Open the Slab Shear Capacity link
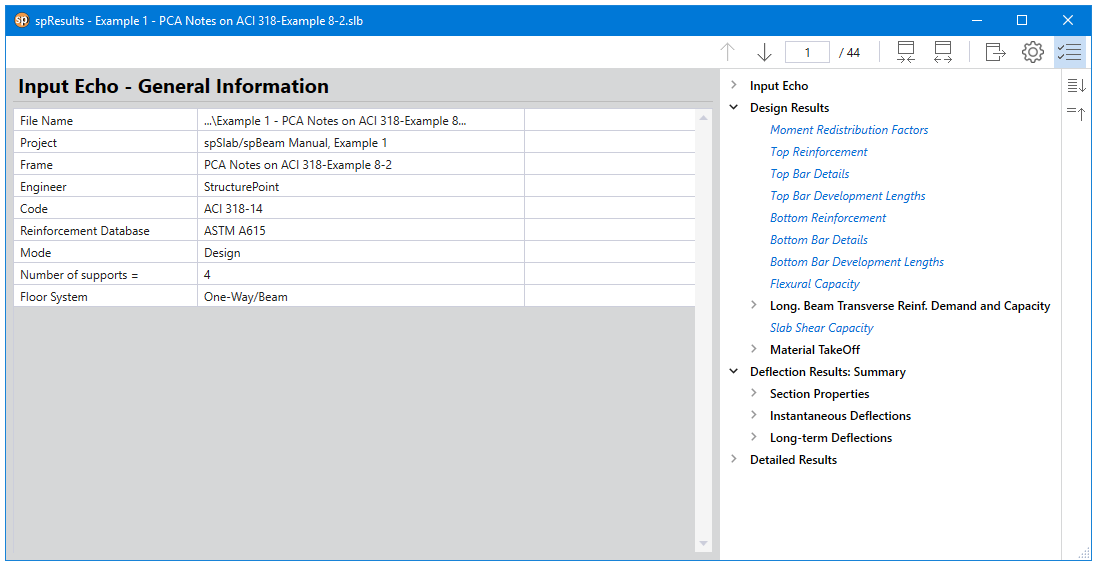 (822, 327)
